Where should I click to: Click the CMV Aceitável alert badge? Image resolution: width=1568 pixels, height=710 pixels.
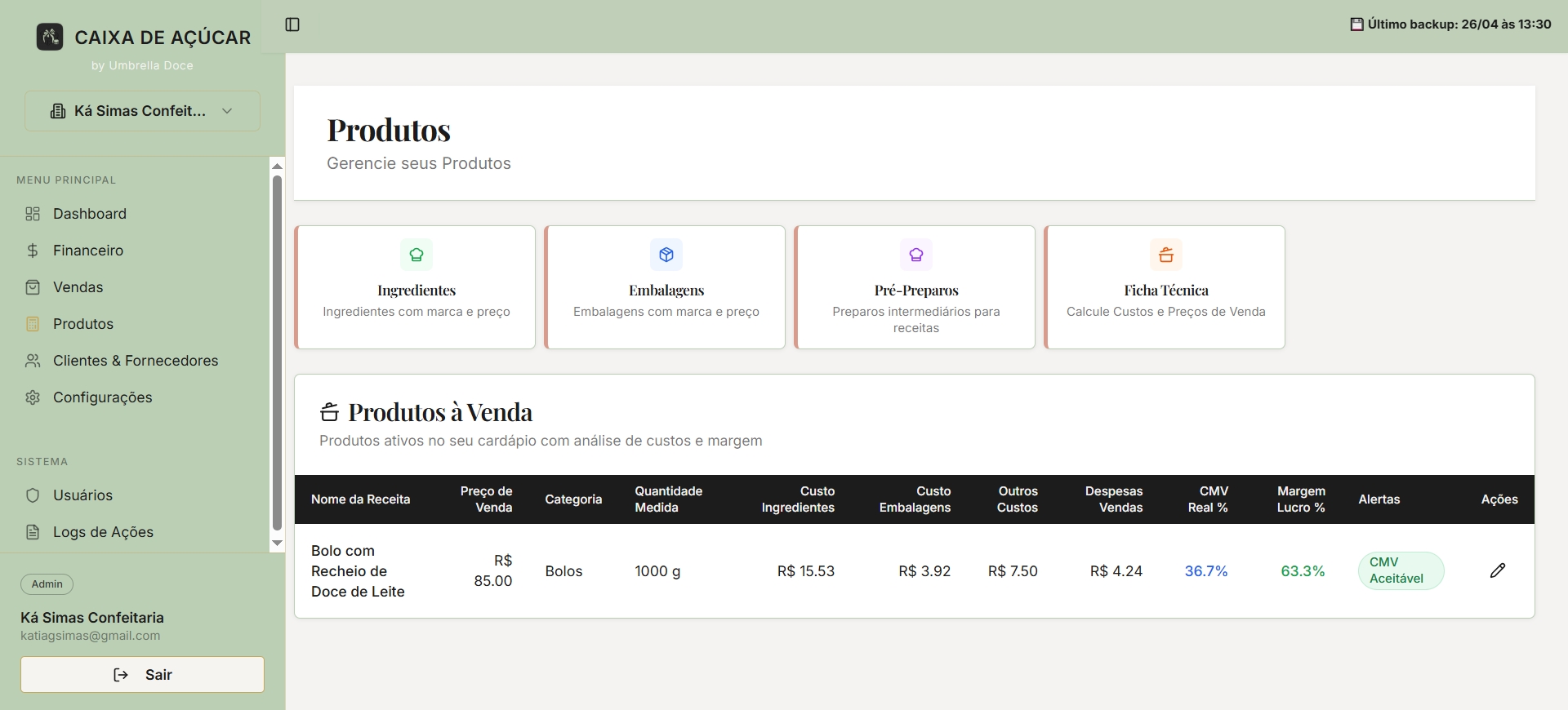1400,570
